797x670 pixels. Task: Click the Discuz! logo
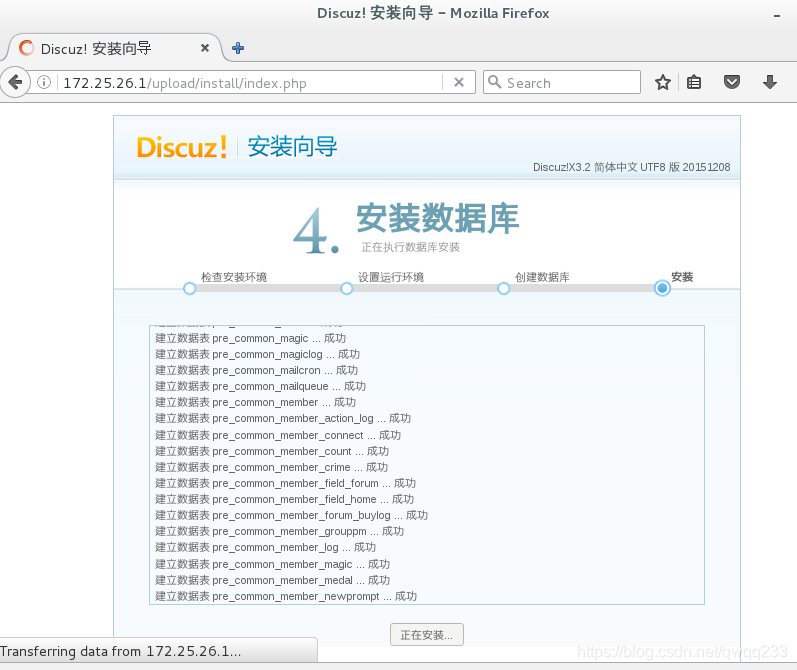[x=182, y=147]
